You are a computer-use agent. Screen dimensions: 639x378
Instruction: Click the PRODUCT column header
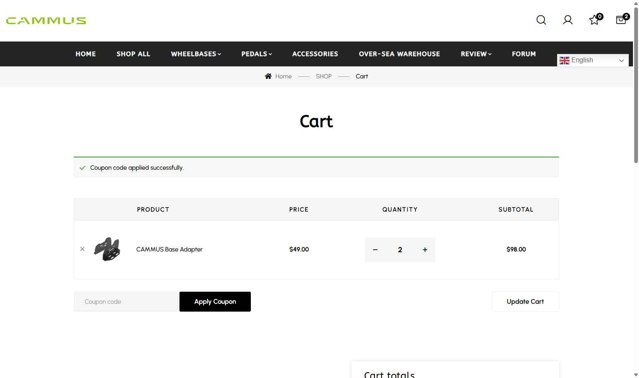153,209
